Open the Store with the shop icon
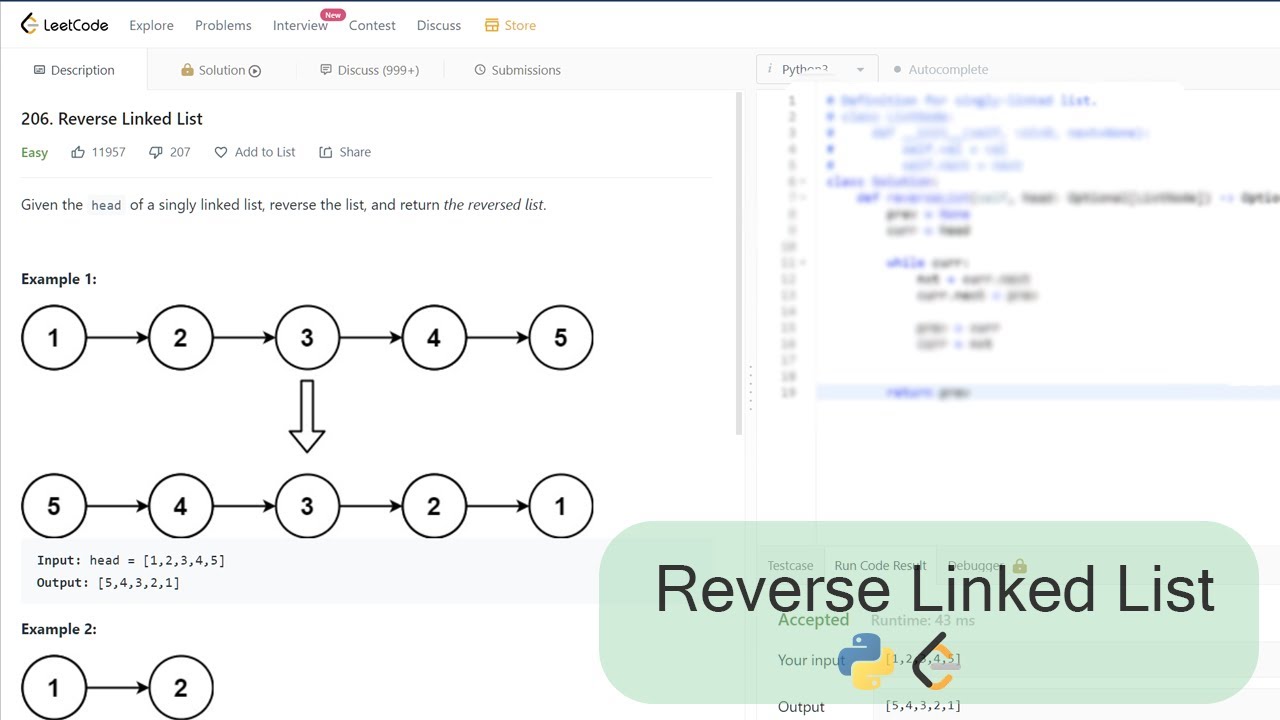 pyautogui.click(x=510, y=25)
